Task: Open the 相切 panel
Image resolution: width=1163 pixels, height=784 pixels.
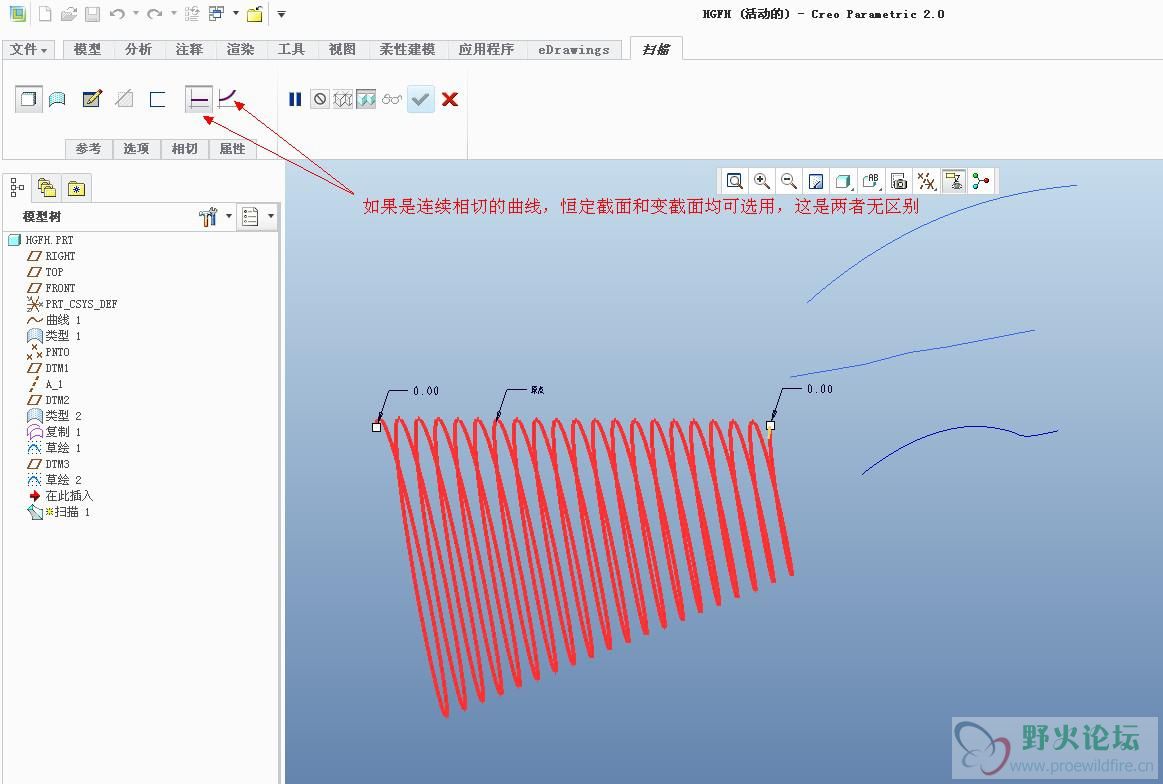Action: [x=184, y=148]
